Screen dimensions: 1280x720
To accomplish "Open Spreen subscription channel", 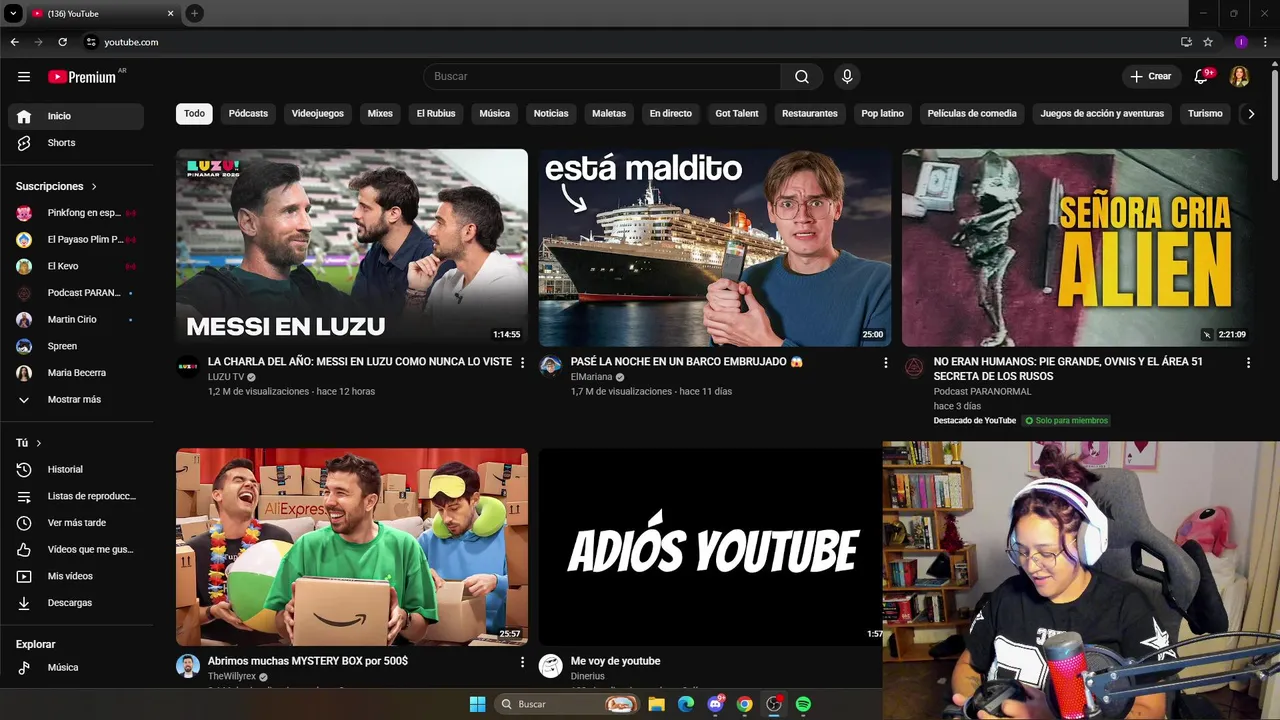I will [x=76, y=346].
